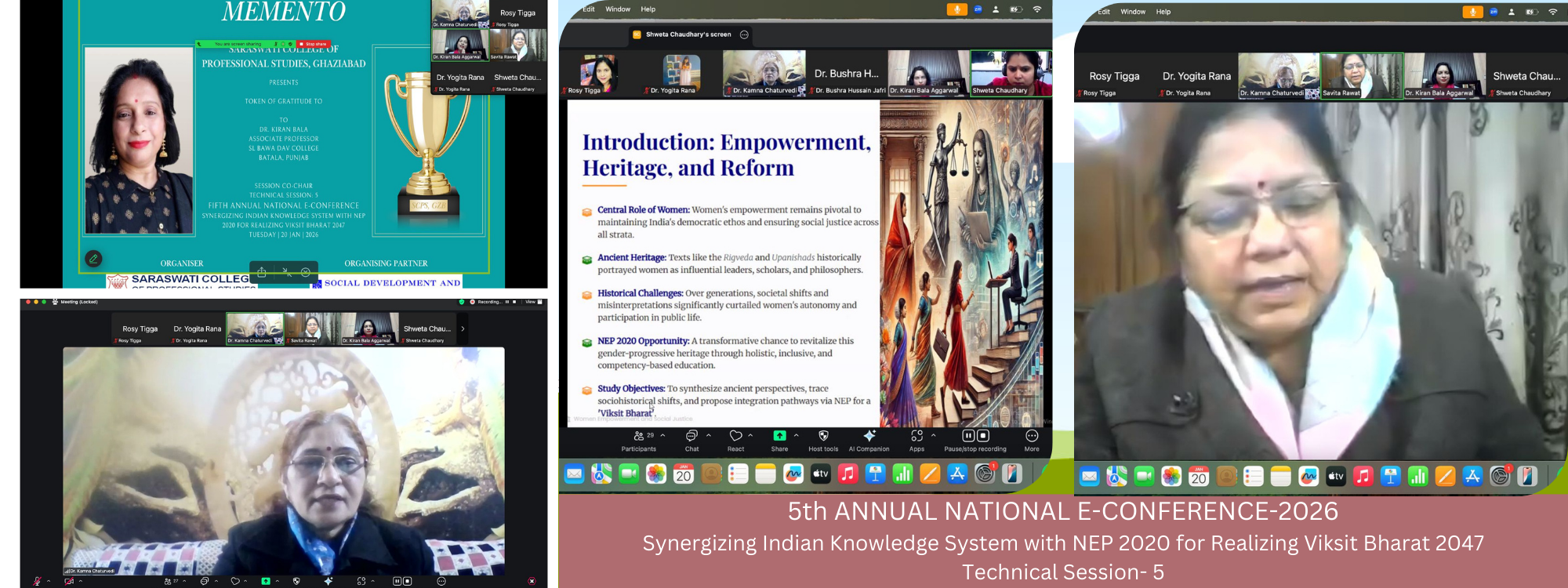Open the shield icon labeled Host tools
This screenshot has height=588, width=1568.
point(823,437)
